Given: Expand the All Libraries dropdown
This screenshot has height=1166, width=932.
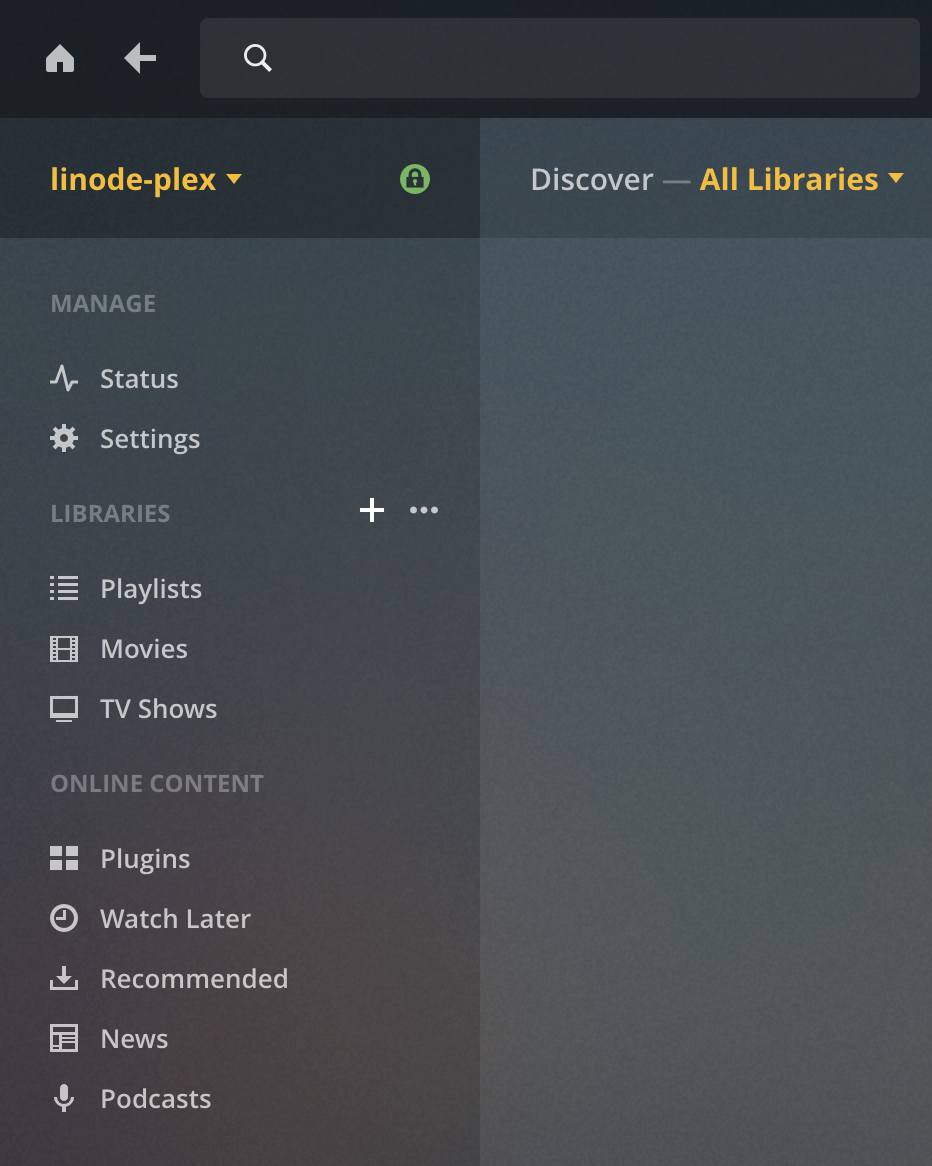Looking at the screenshot, I should click(802, 179).
